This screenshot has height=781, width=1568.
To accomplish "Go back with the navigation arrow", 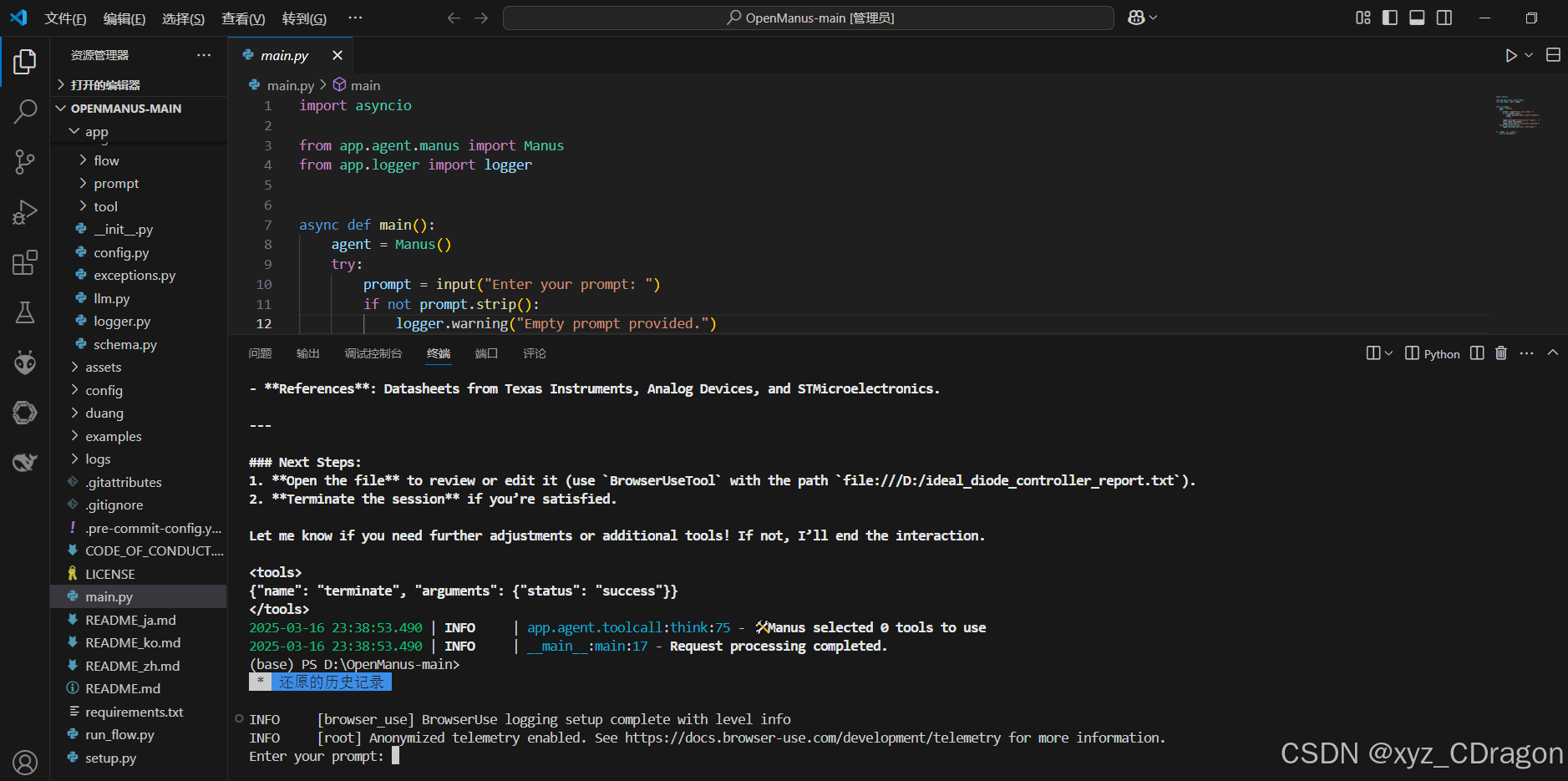I will pos(454,18).
